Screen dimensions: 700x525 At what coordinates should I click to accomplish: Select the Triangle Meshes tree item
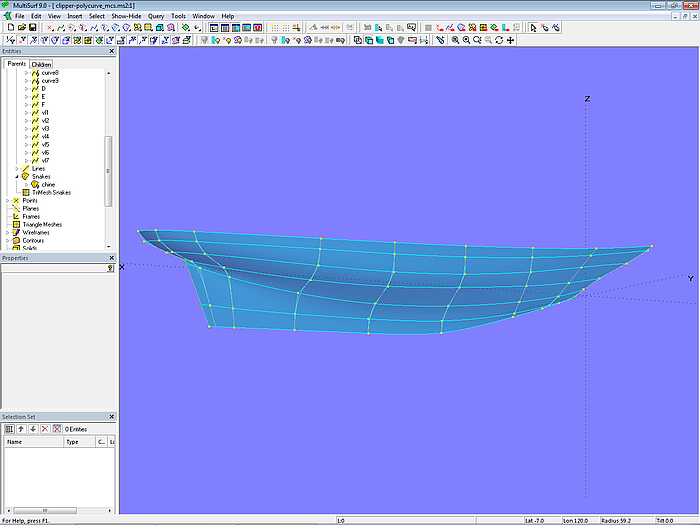click(x=42, y=224)
